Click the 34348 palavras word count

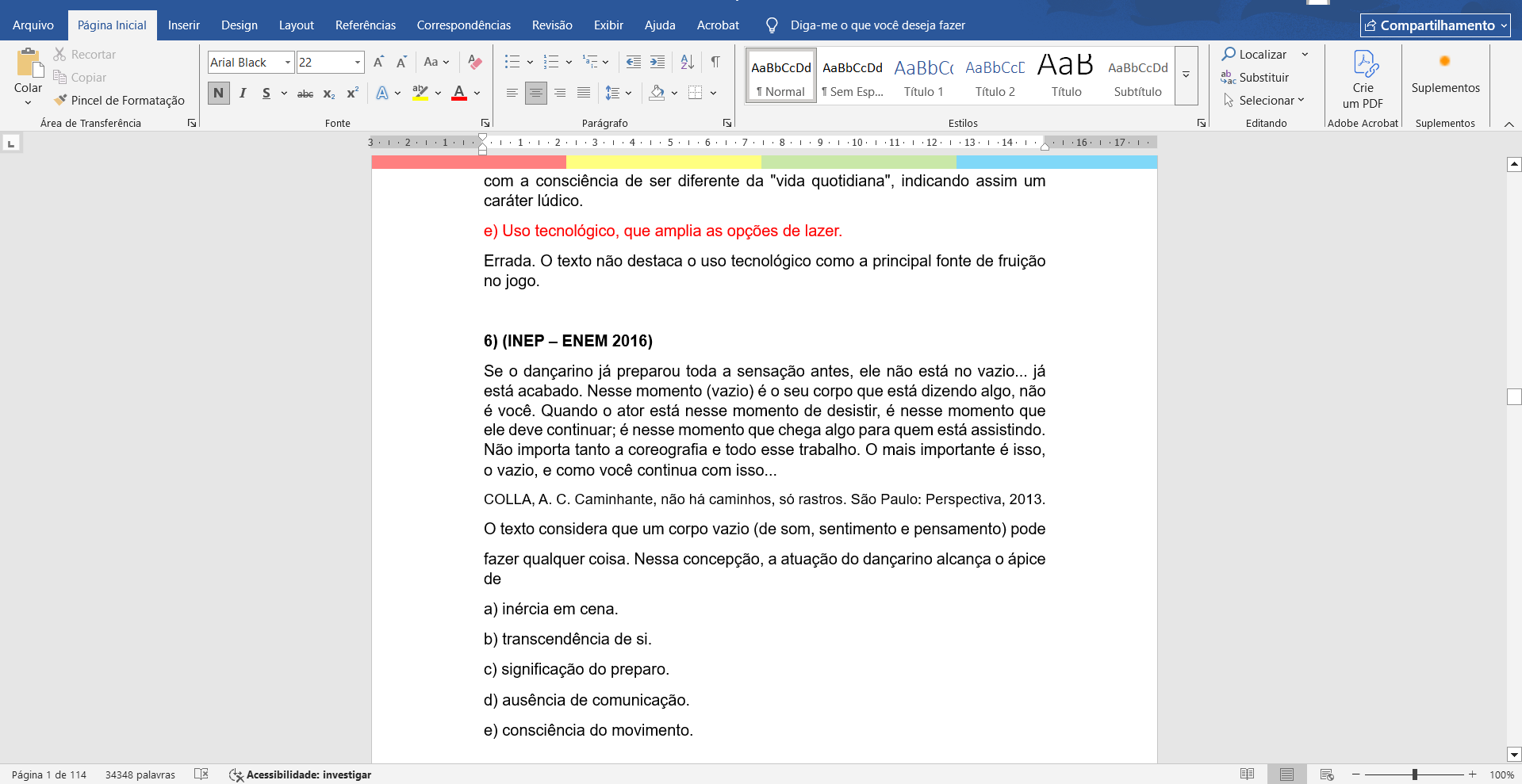[x=140, y=774]
